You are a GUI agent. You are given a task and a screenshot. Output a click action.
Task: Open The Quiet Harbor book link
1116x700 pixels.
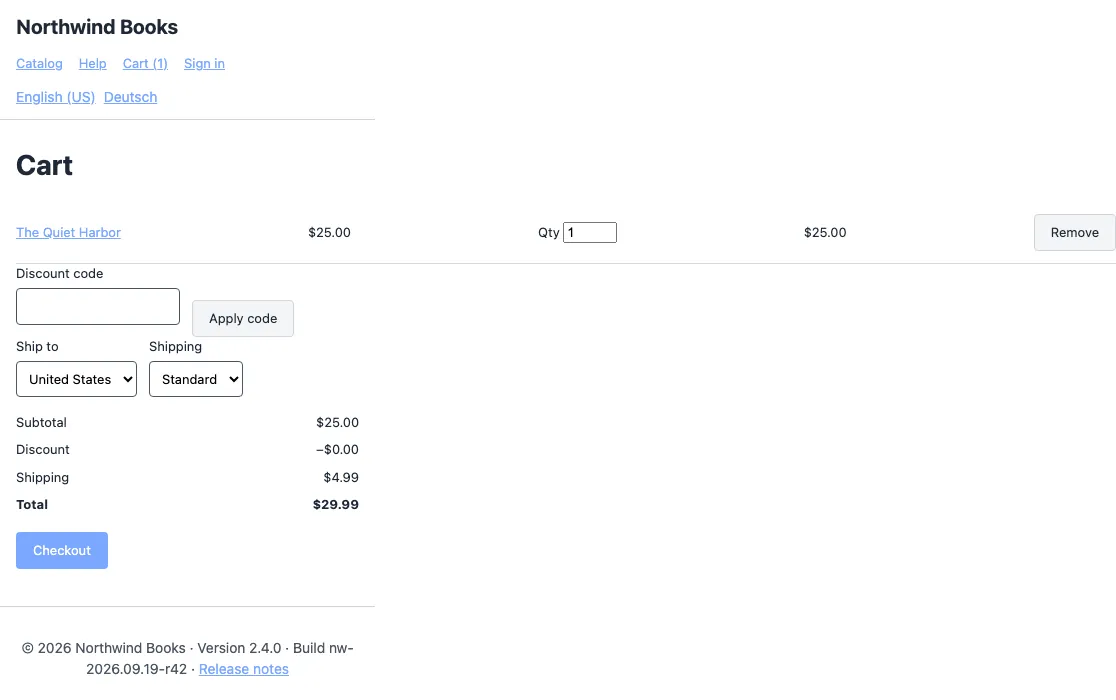(68, 233)
